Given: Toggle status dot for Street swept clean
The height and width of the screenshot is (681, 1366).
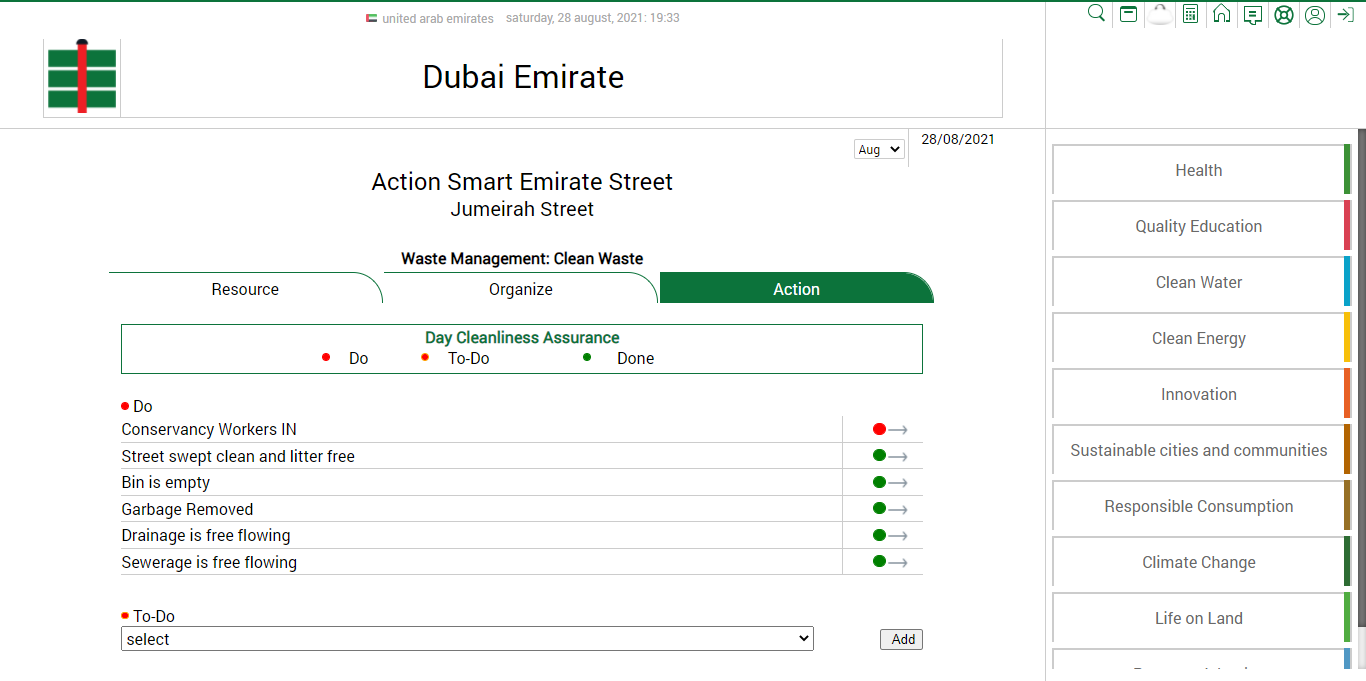Looking at the screenshot, I should (x=879, y=456).
